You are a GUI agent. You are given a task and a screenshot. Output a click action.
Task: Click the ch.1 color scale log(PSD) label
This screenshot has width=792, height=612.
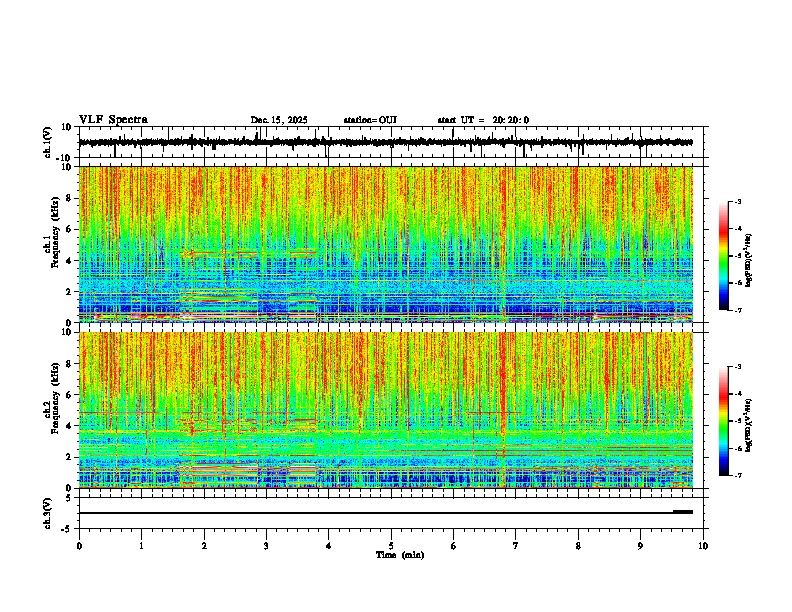pyautogui.click(x=749, y=261)
